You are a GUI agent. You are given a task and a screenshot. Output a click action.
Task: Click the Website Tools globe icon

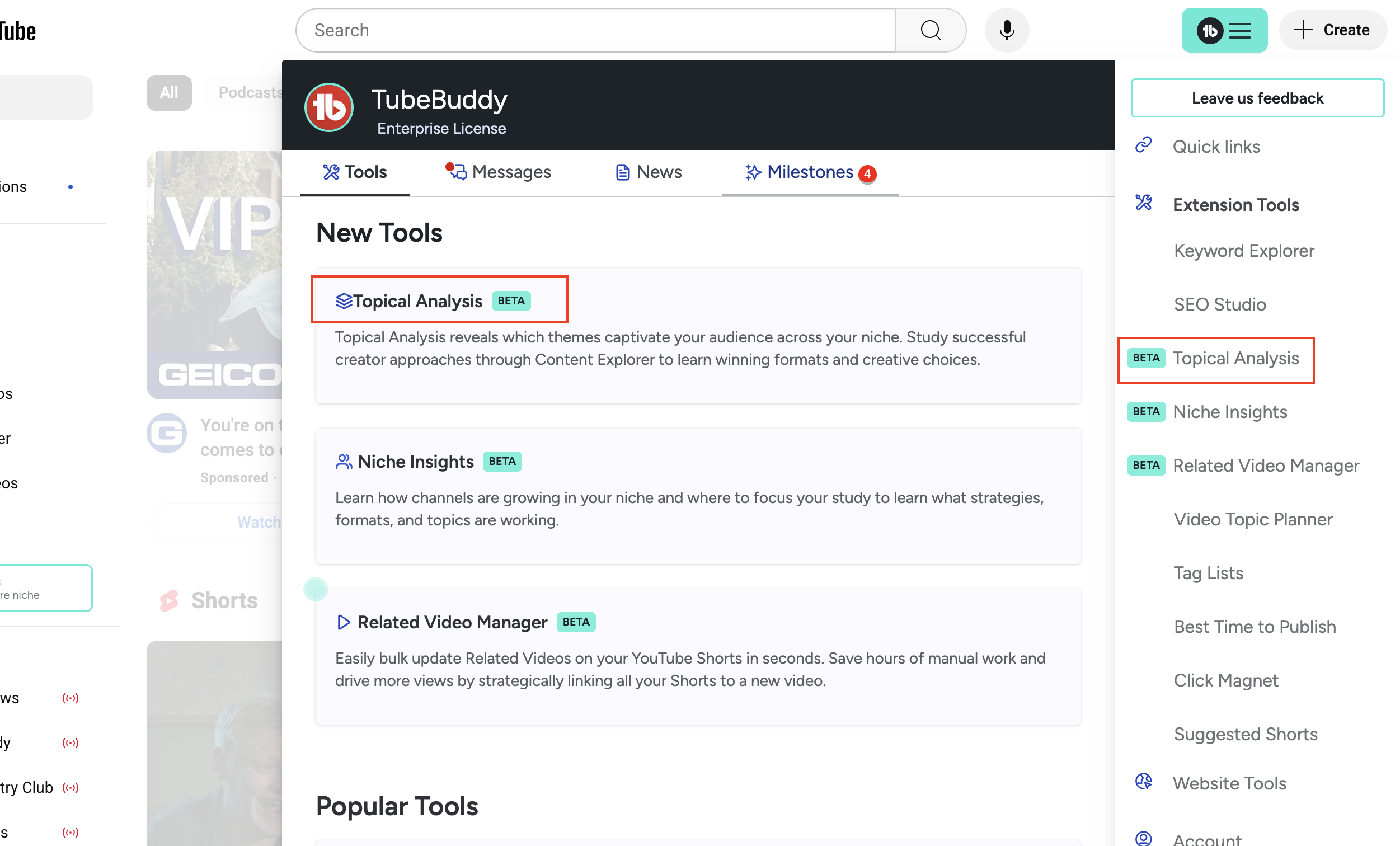coord(1143,782)
